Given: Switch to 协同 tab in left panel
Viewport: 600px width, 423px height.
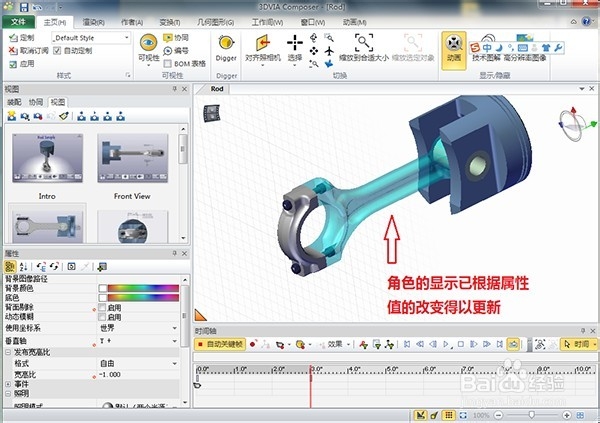Looking at the screenshot, I should (x=36, y=102).
